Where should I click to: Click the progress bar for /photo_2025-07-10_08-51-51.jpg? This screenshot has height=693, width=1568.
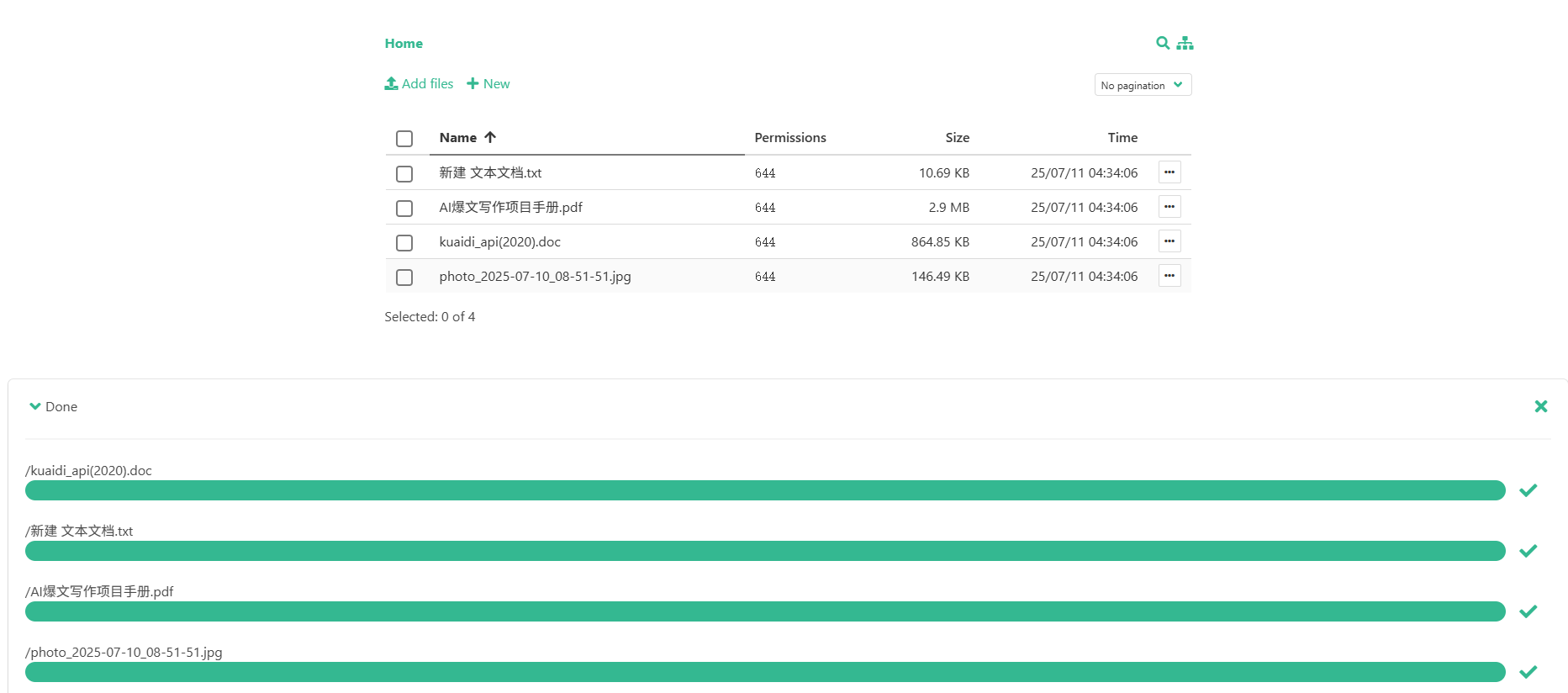pos(765,672)
